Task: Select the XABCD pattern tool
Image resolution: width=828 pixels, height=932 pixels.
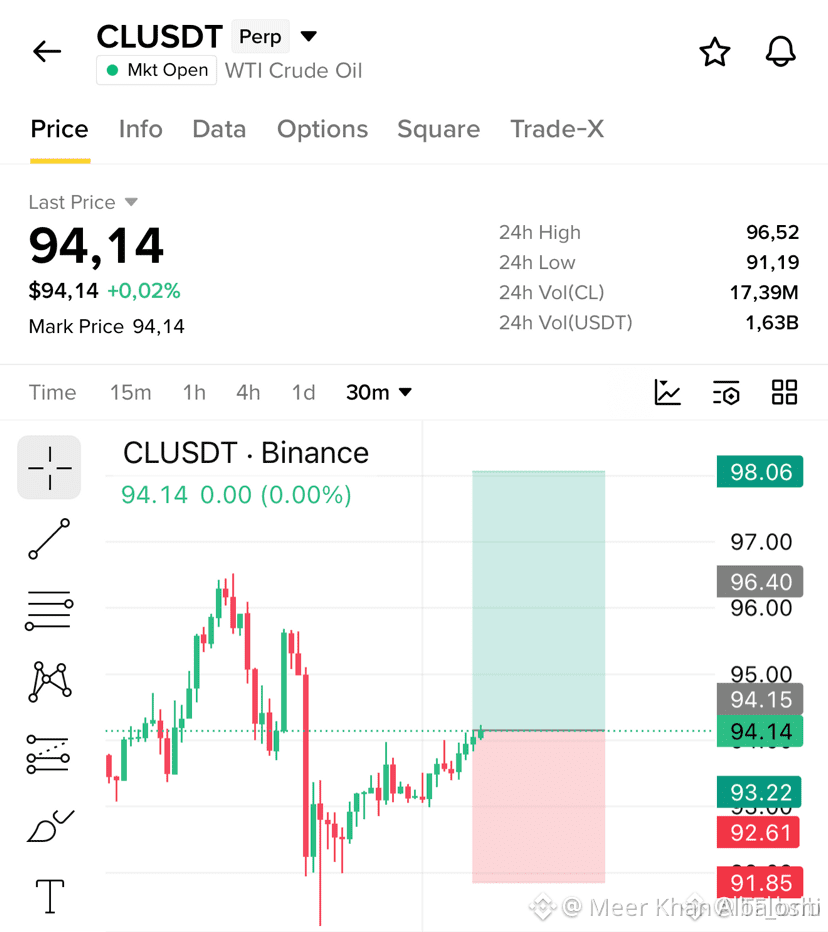Action: [x=49, y=681]
